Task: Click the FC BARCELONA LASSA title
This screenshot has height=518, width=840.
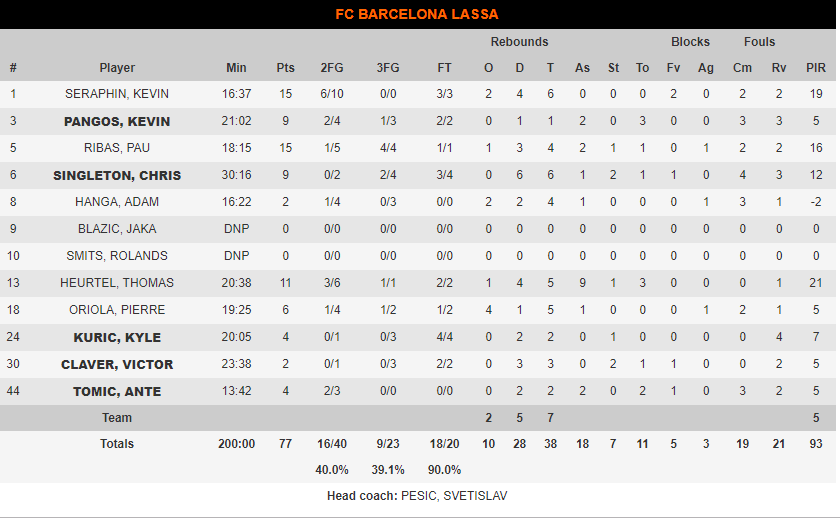Action: point(417,14)
